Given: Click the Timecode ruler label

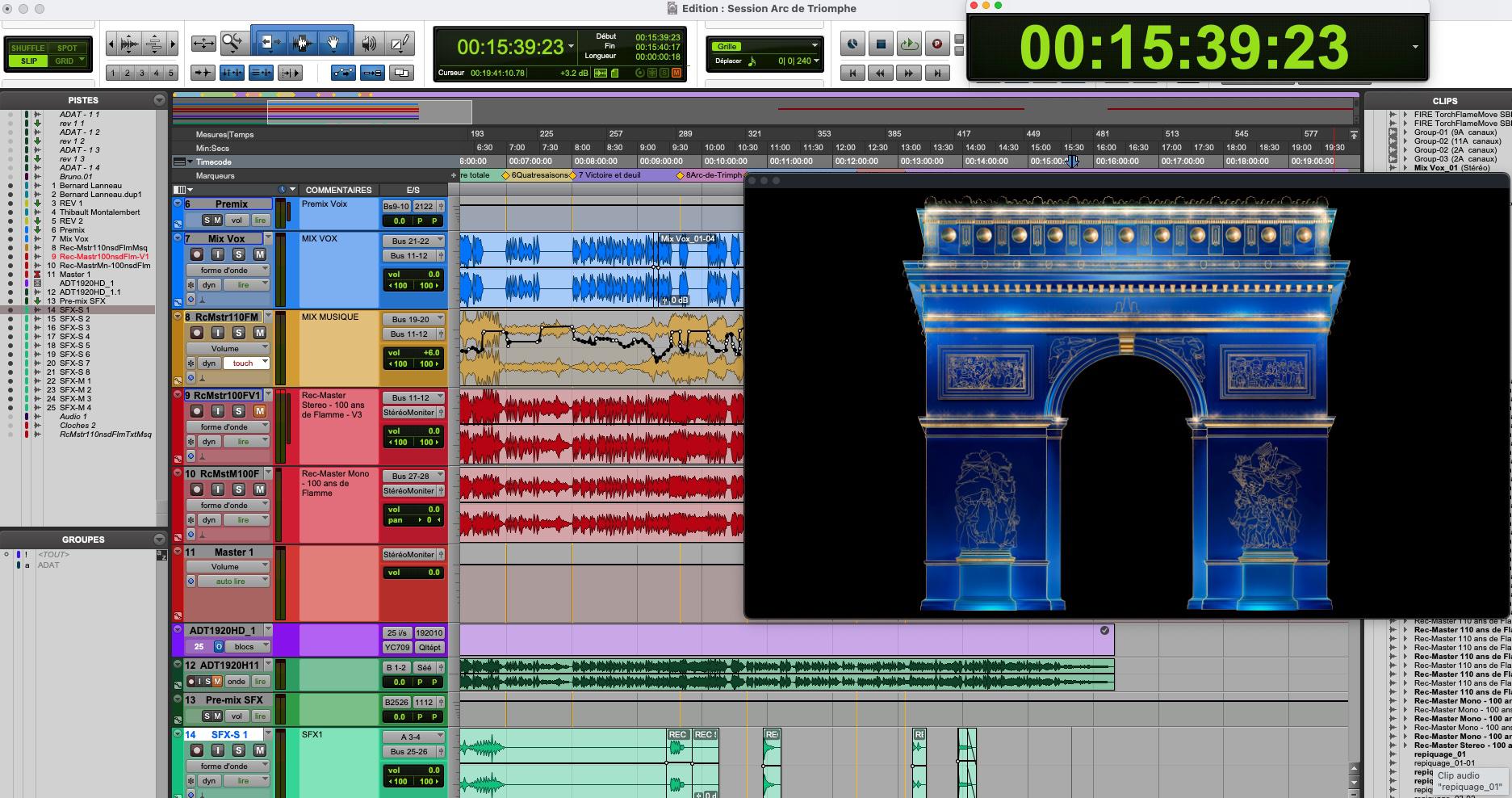Looking at the screenshot, I should [213, 162].
